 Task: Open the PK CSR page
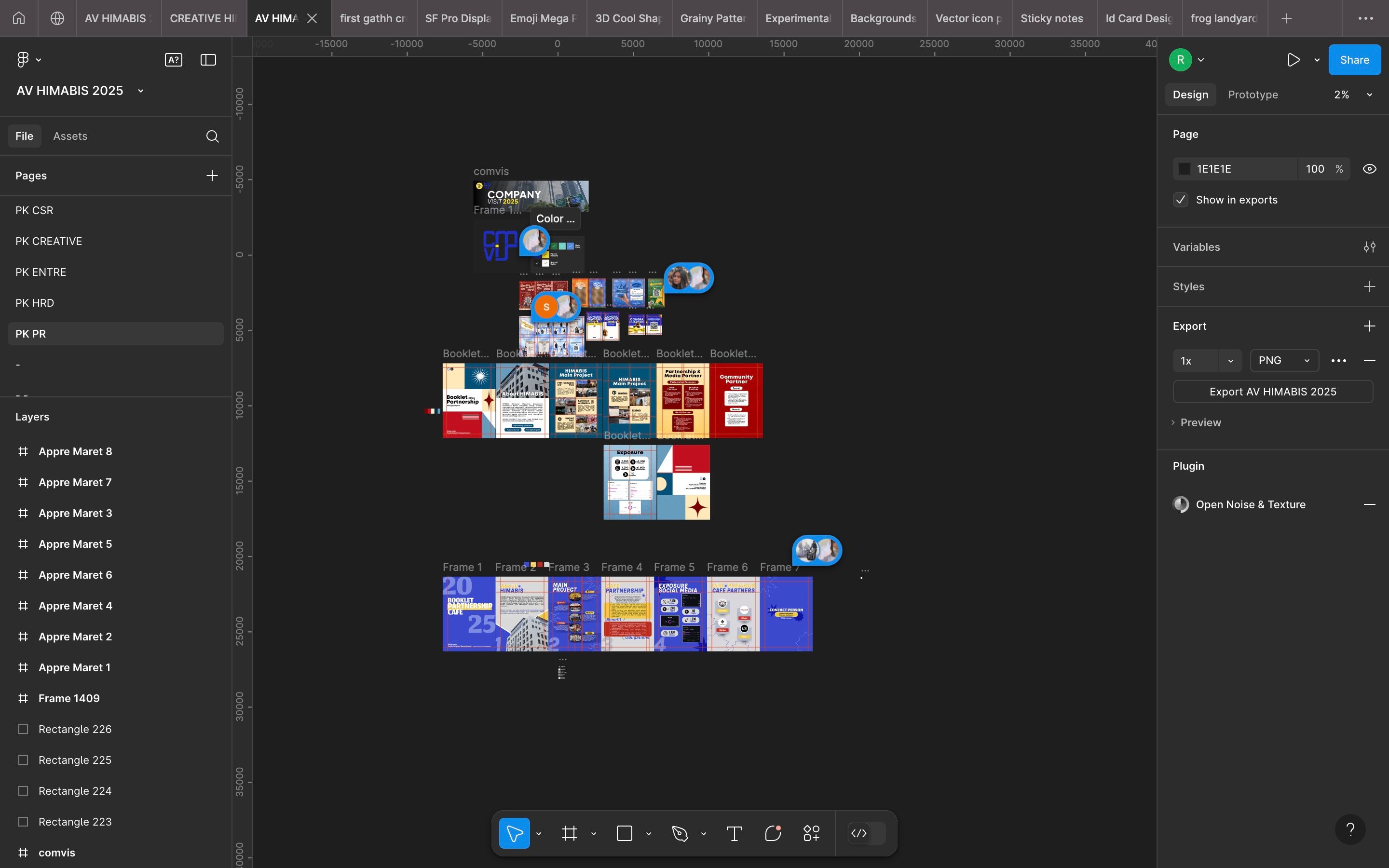pyautogui.click(x=115, y=210)
